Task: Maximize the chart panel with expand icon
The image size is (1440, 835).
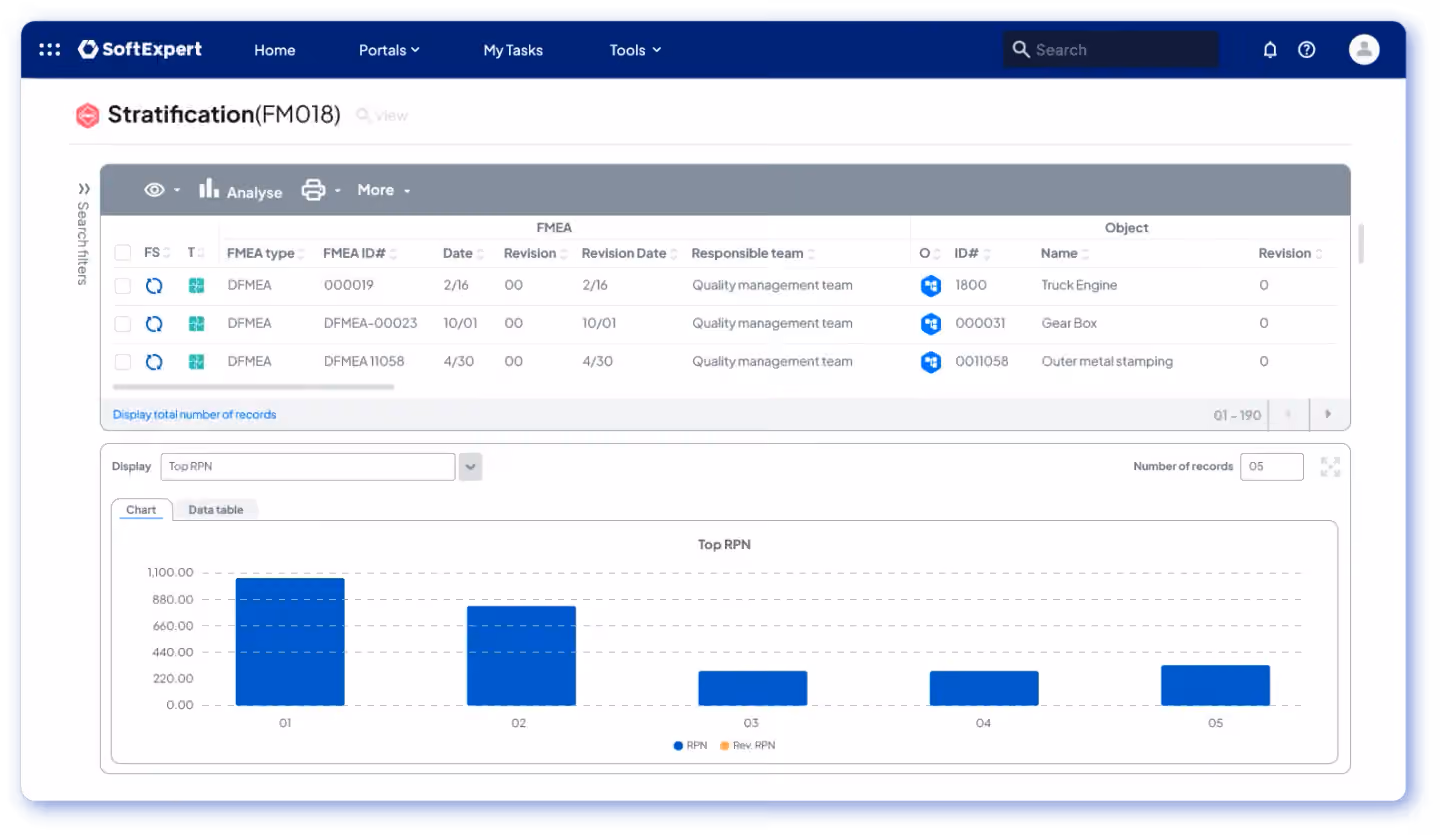Action: point(1330,467)
